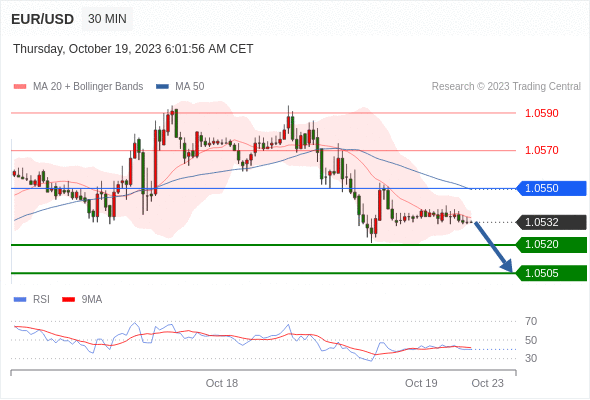The image size is (590, 400).
Task: Toggle the MA 20 + Bollinger Bands legend label
Action: [88, 87]
